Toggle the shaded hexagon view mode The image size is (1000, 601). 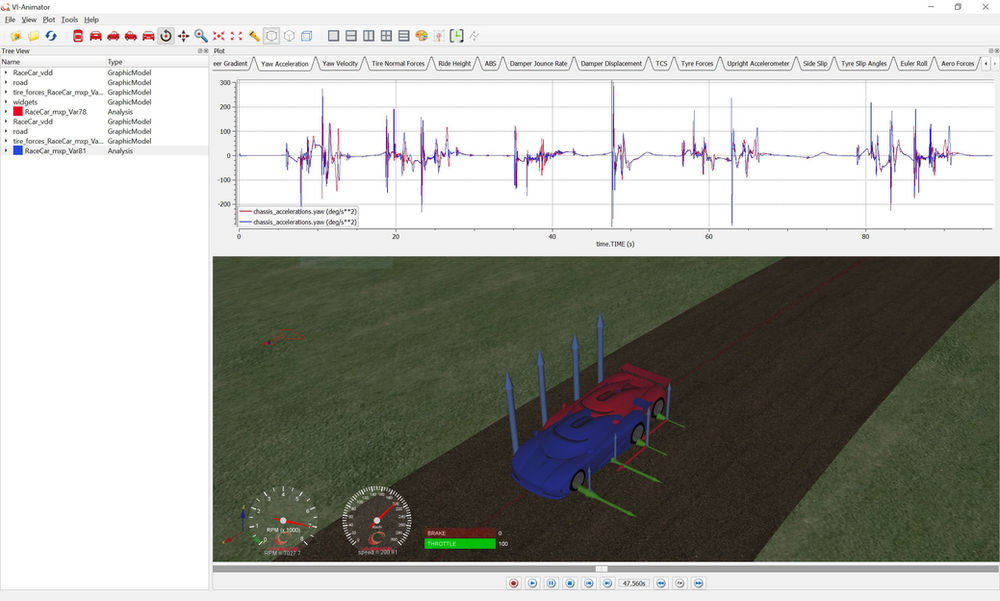(x=270, y=36)
